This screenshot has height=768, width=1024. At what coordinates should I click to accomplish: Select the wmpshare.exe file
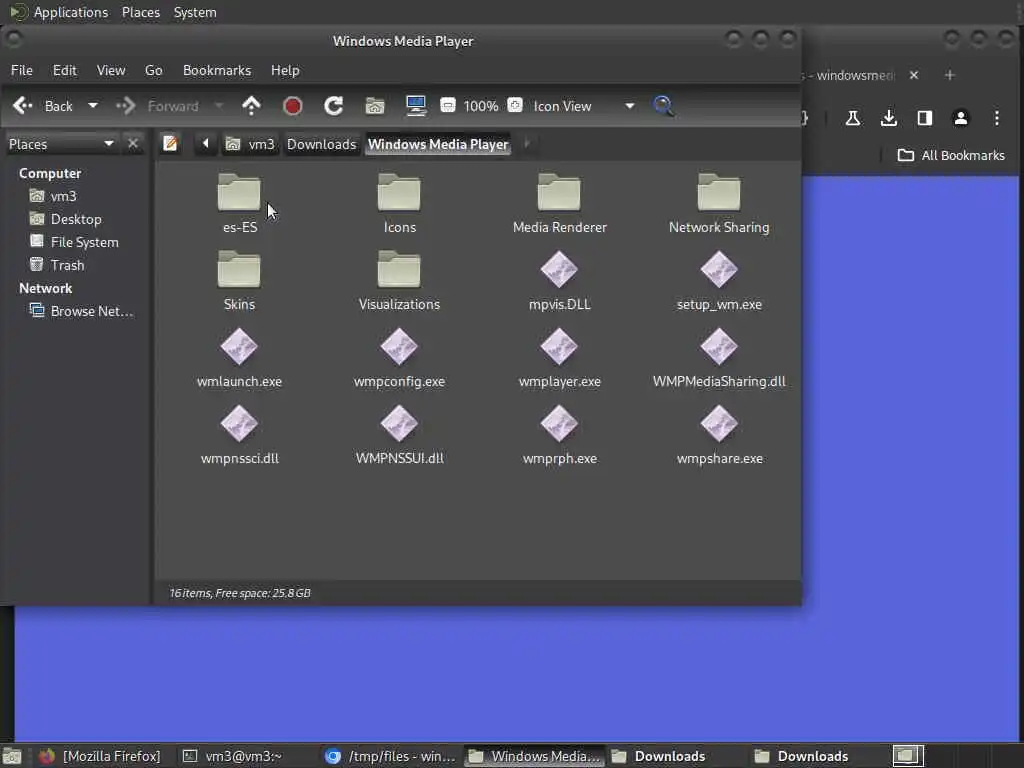[x=719, y=434]
